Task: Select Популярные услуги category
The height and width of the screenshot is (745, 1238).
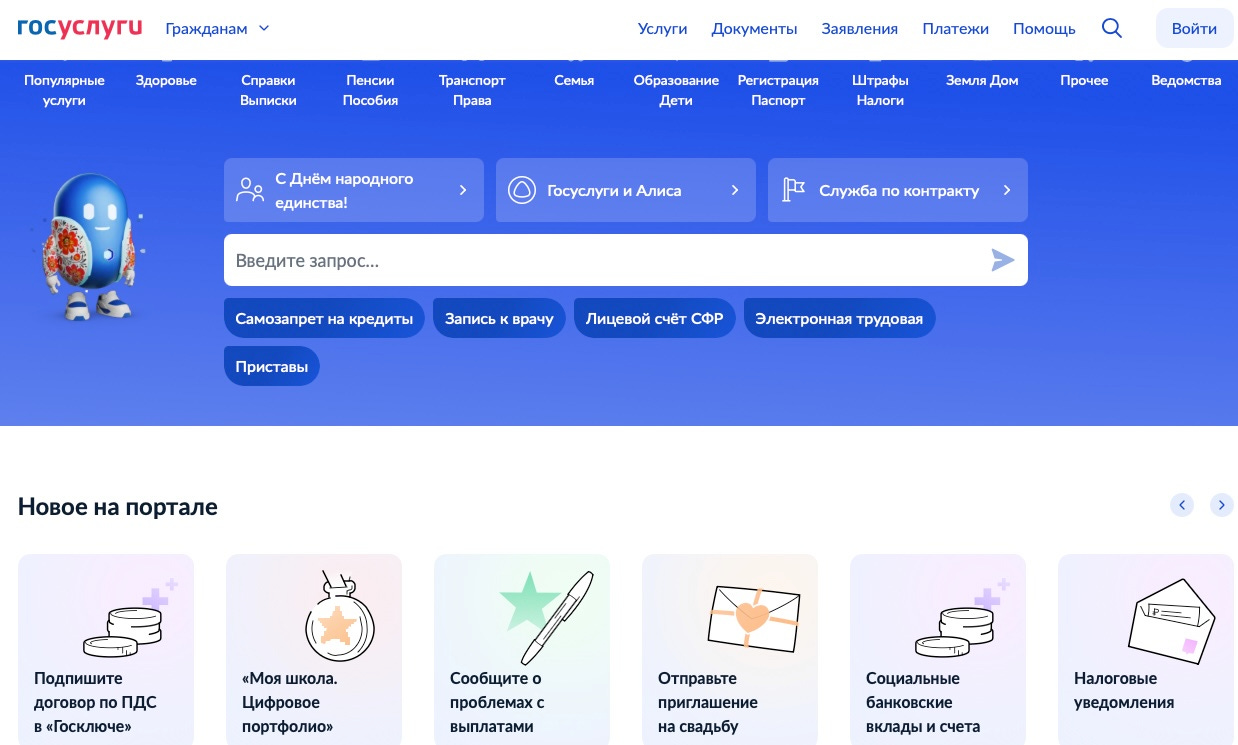Action: (x=64, y=90)
